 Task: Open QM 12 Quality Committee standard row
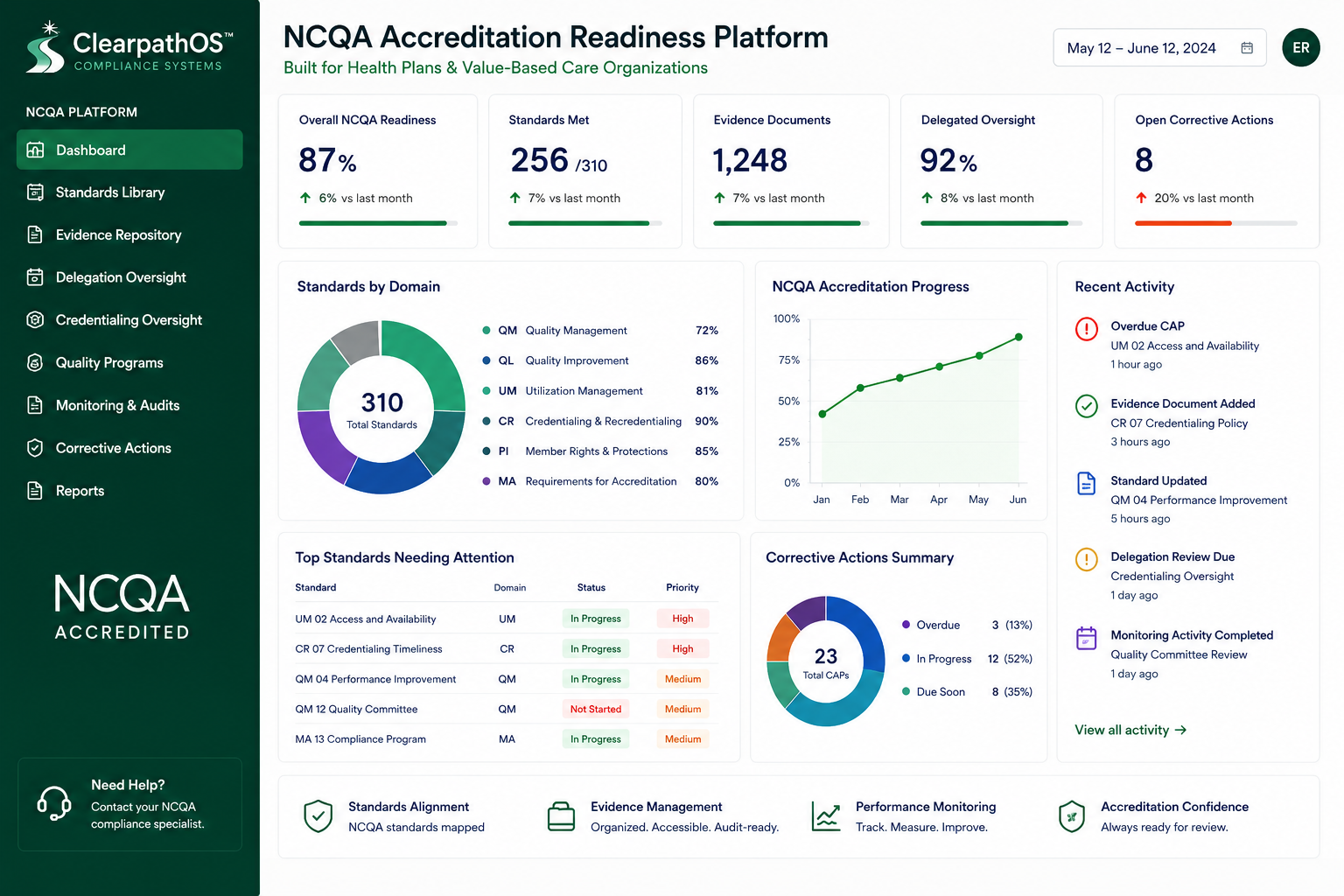click(x=507, y=710)
